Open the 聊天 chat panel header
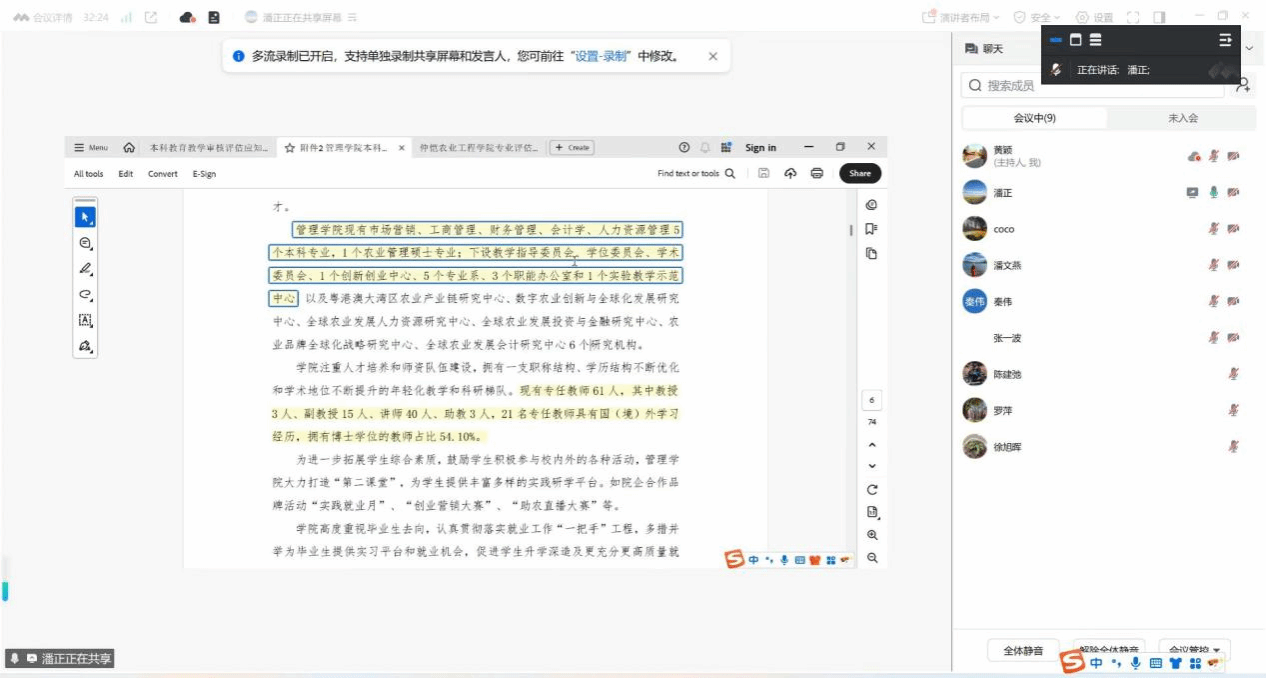The image size is (1266, 678). click(x=984, y=49)
